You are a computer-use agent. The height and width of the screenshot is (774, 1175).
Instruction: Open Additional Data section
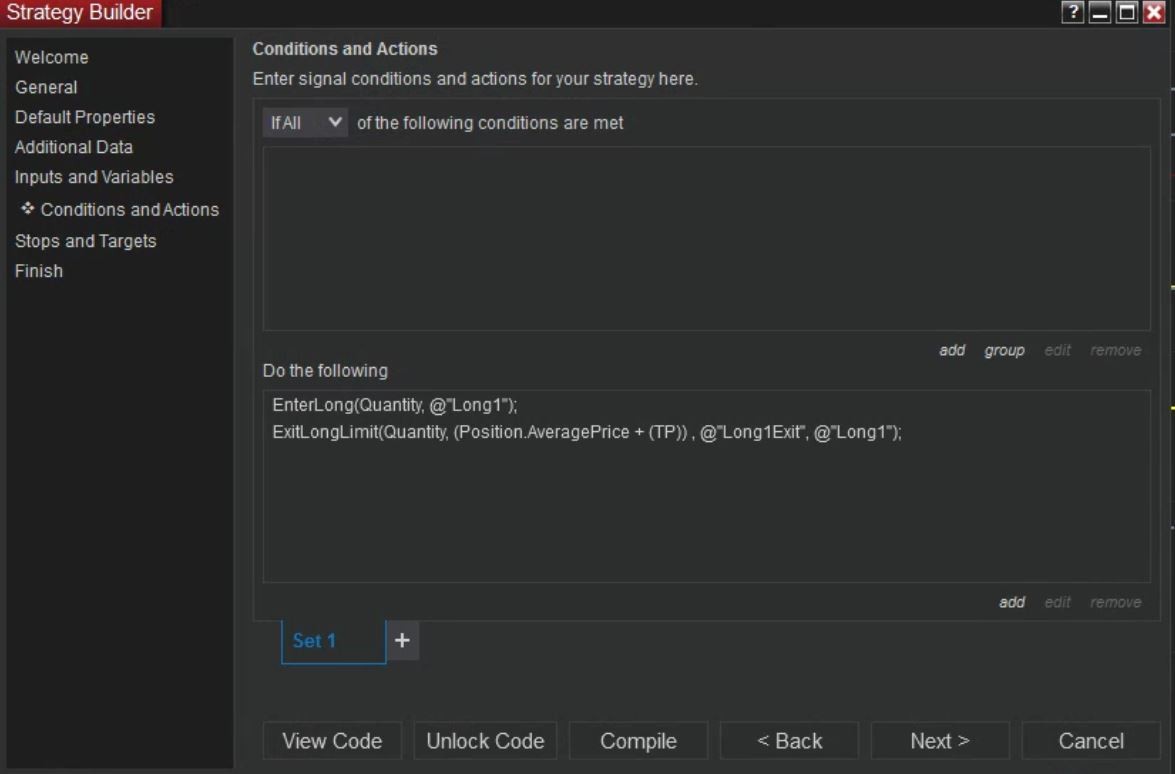pos(74,147)
